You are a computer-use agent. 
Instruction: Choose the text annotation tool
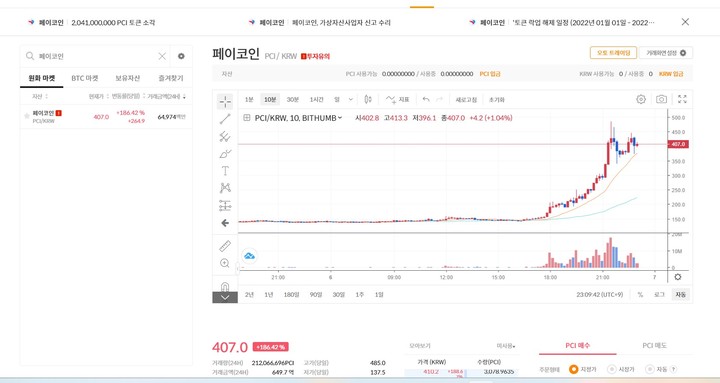click(x=225, y=171)
